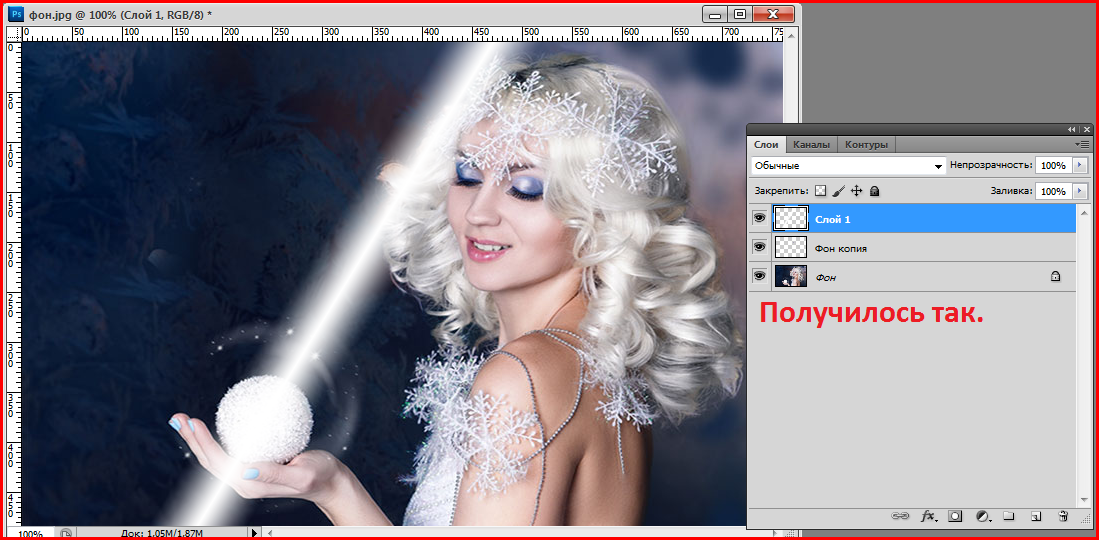Hide the Фон копия layer

tap(758, 248)
